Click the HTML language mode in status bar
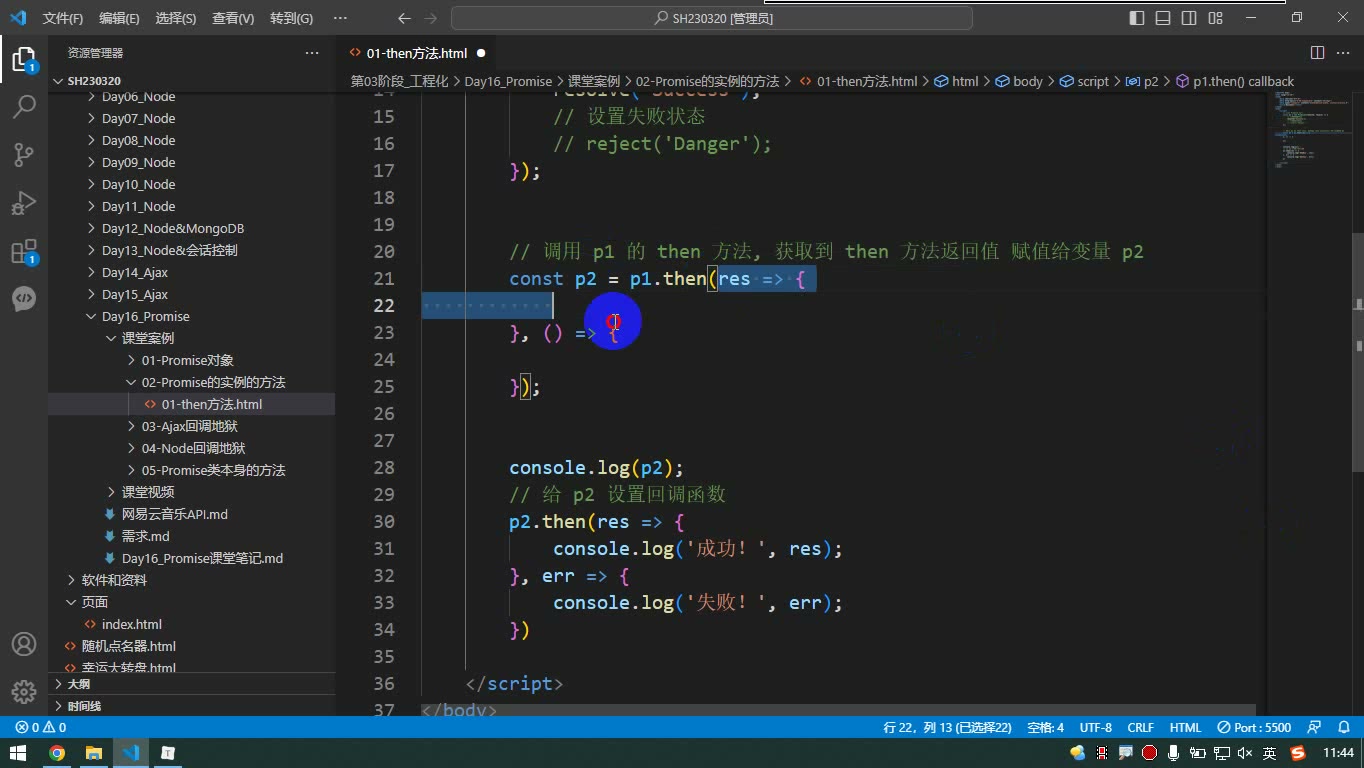 click(1185, 727)
